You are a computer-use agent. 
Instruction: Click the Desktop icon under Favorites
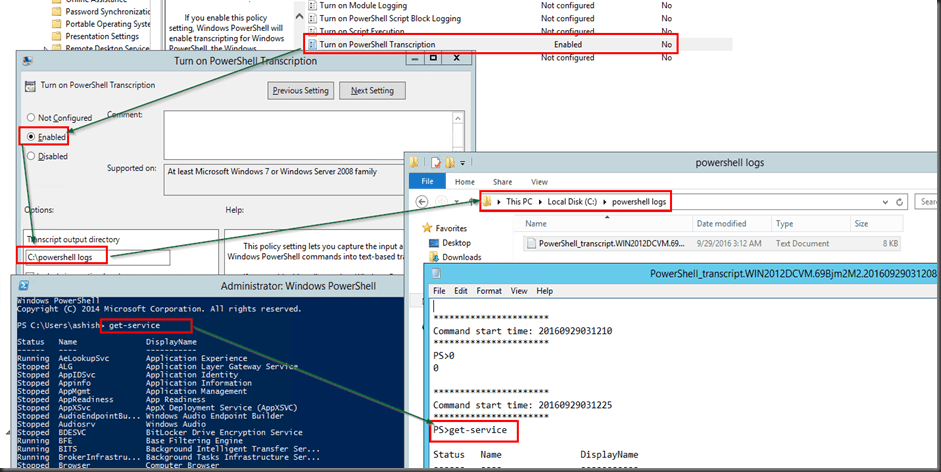(433, 243)
